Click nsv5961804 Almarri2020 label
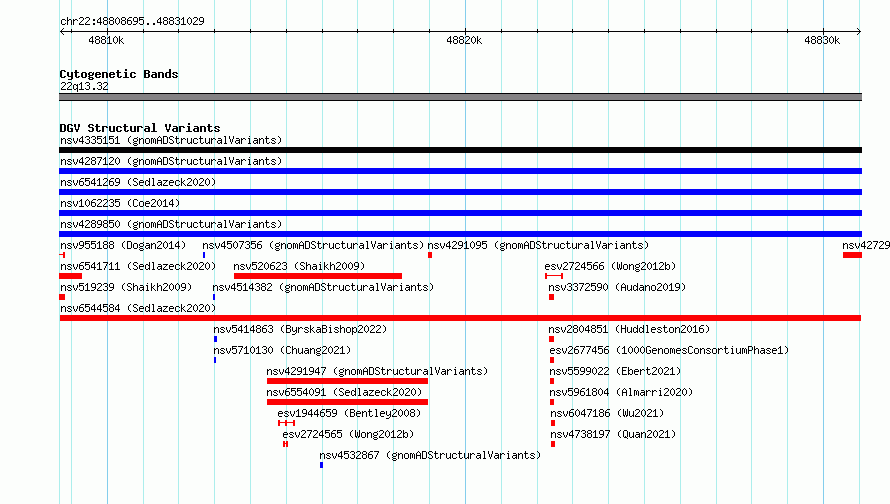 [621, 392]
